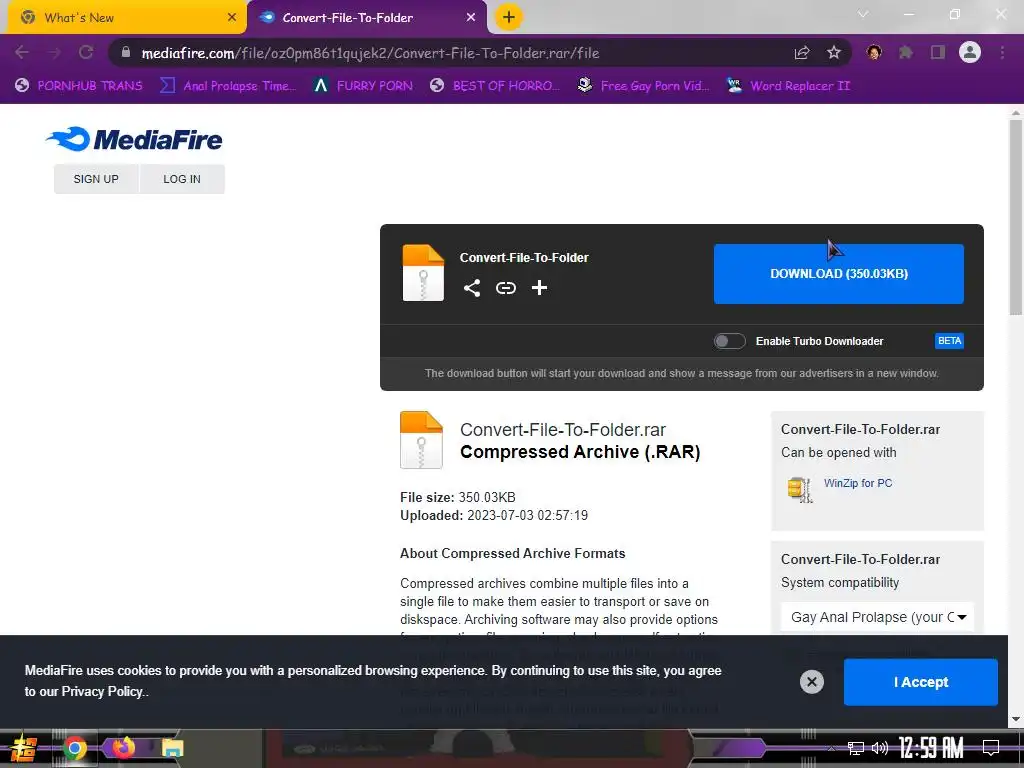Viewport: 1024px width, 768px height.
Task: Open the BEST OF HORRO... bookmark
Action: tap(495, 86)
